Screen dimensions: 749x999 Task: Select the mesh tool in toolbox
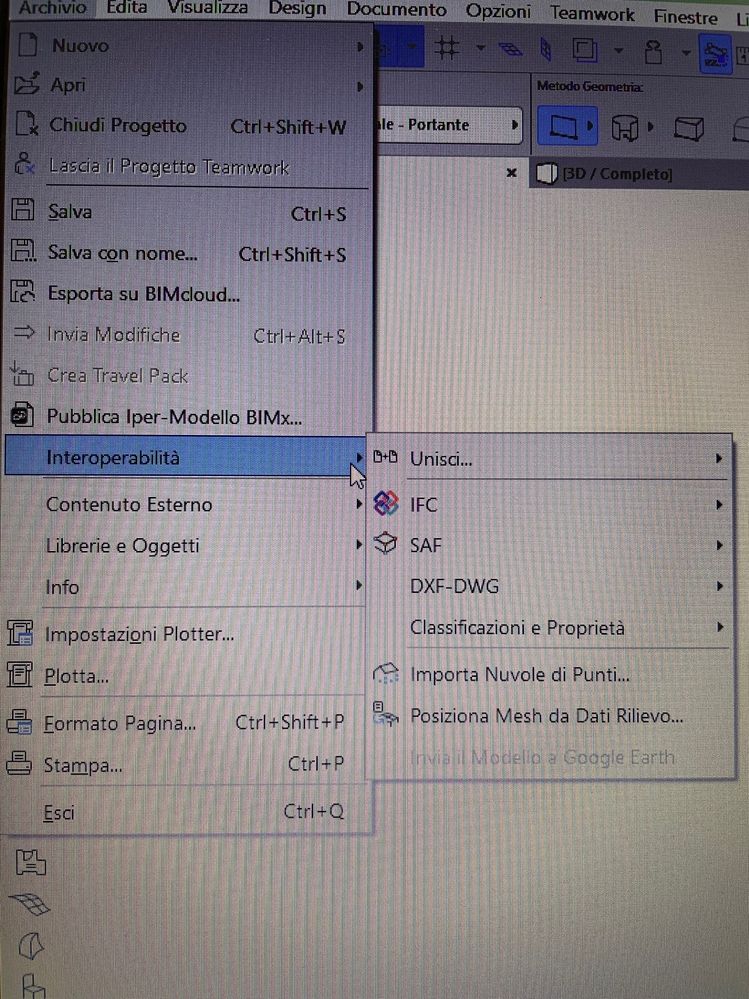click(29, 904)
